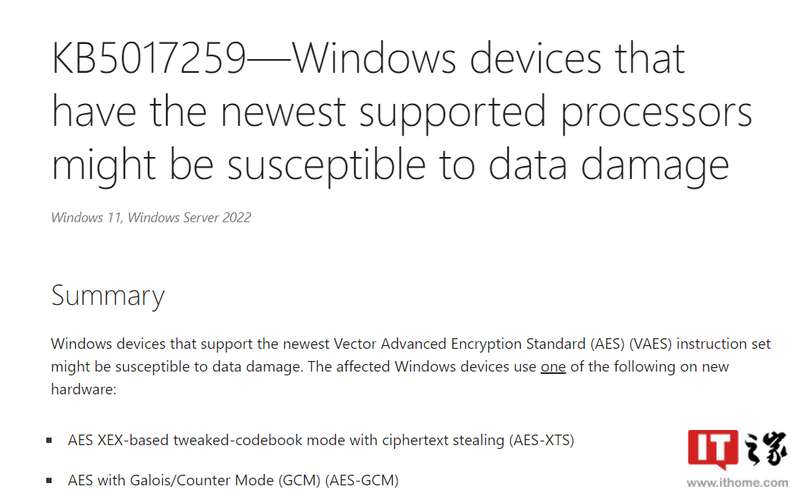800x499 pixels.
Task: Click the word "hardware:" ending the paragraph
Action: 84,389
